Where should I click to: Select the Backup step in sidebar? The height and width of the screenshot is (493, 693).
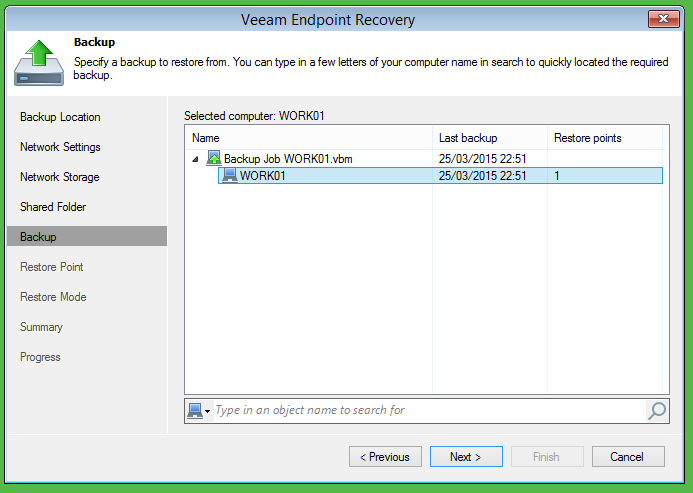point(87,237)
